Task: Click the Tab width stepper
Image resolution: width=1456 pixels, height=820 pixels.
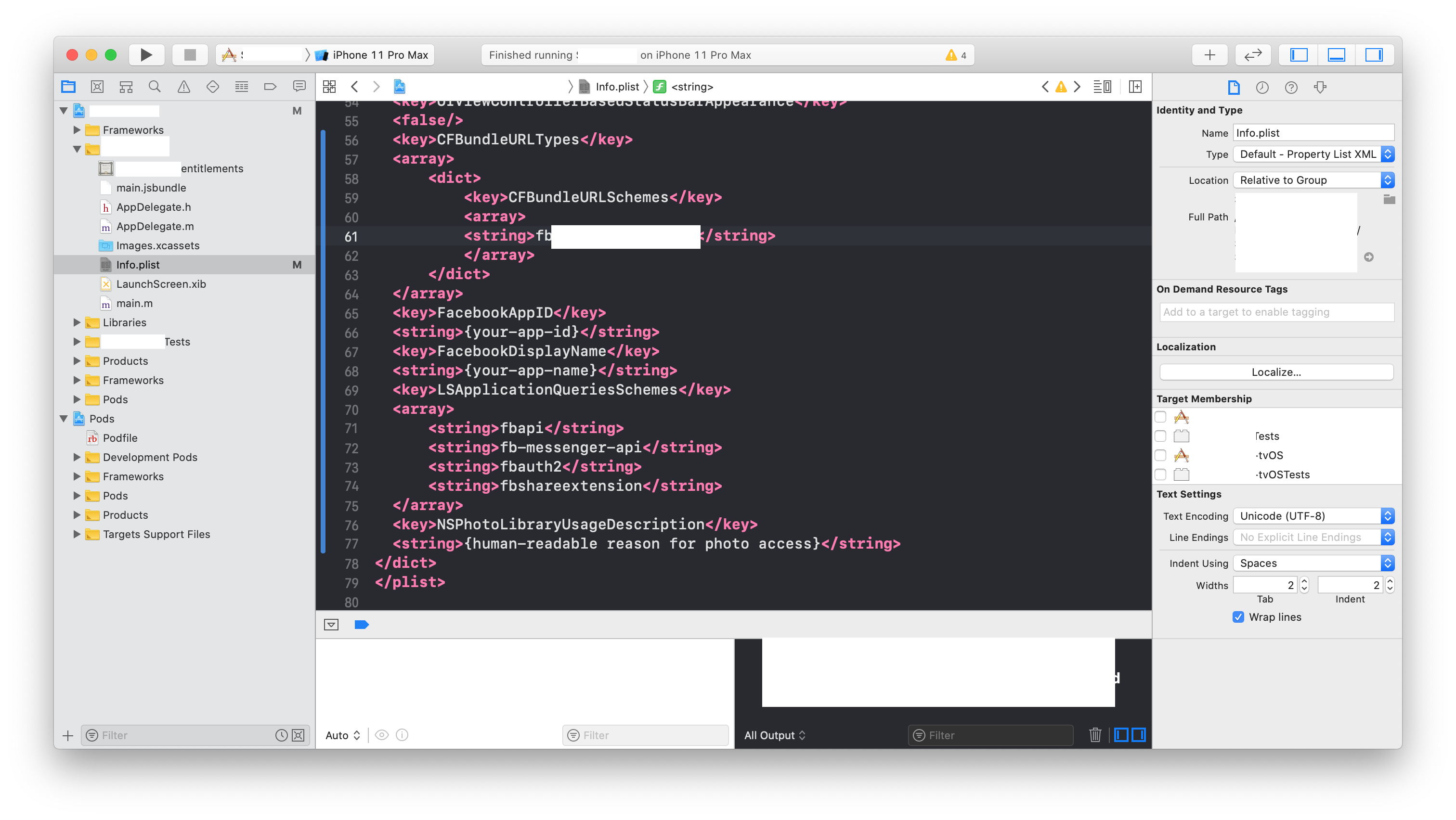Action: (x=1304, y=585)
